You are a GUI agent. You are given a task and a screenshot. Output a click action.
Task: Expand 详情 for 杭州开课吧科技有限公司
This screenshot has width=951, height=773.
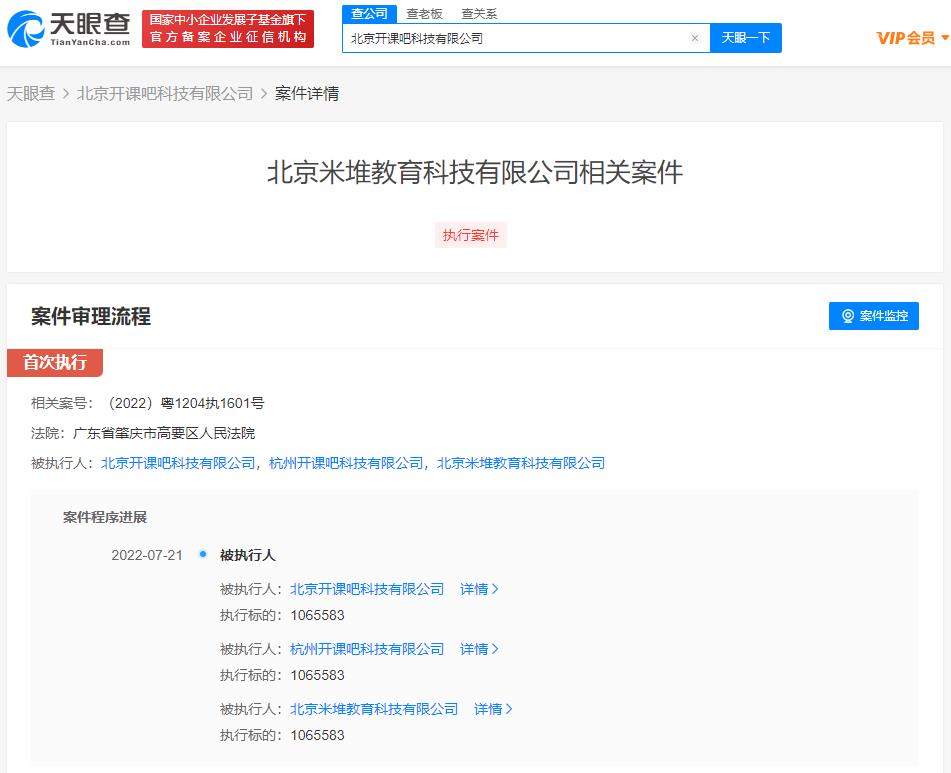coord(479,649)
